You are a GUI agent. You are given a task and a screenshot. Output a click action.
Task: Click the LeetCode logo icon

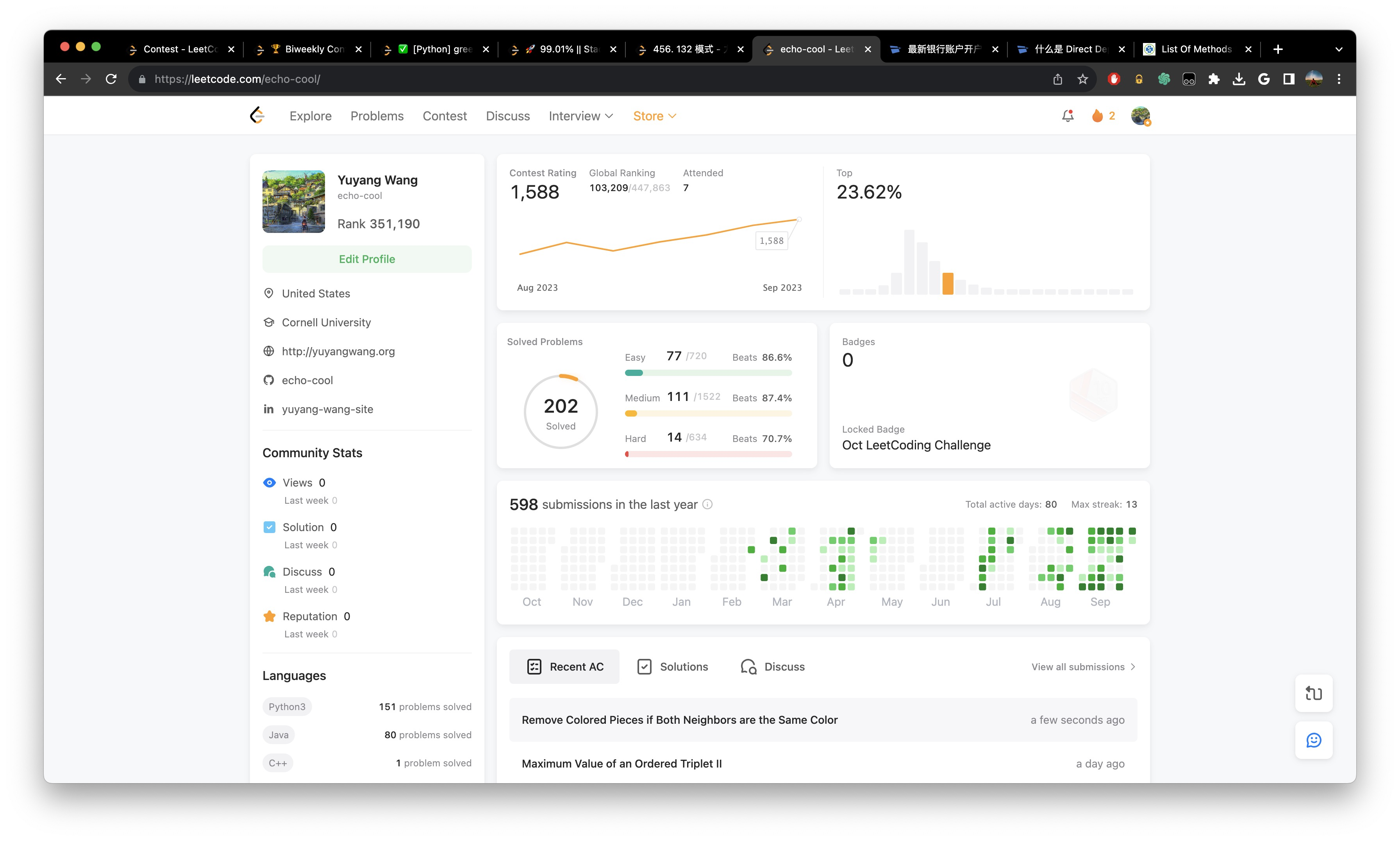coord(257,116)
